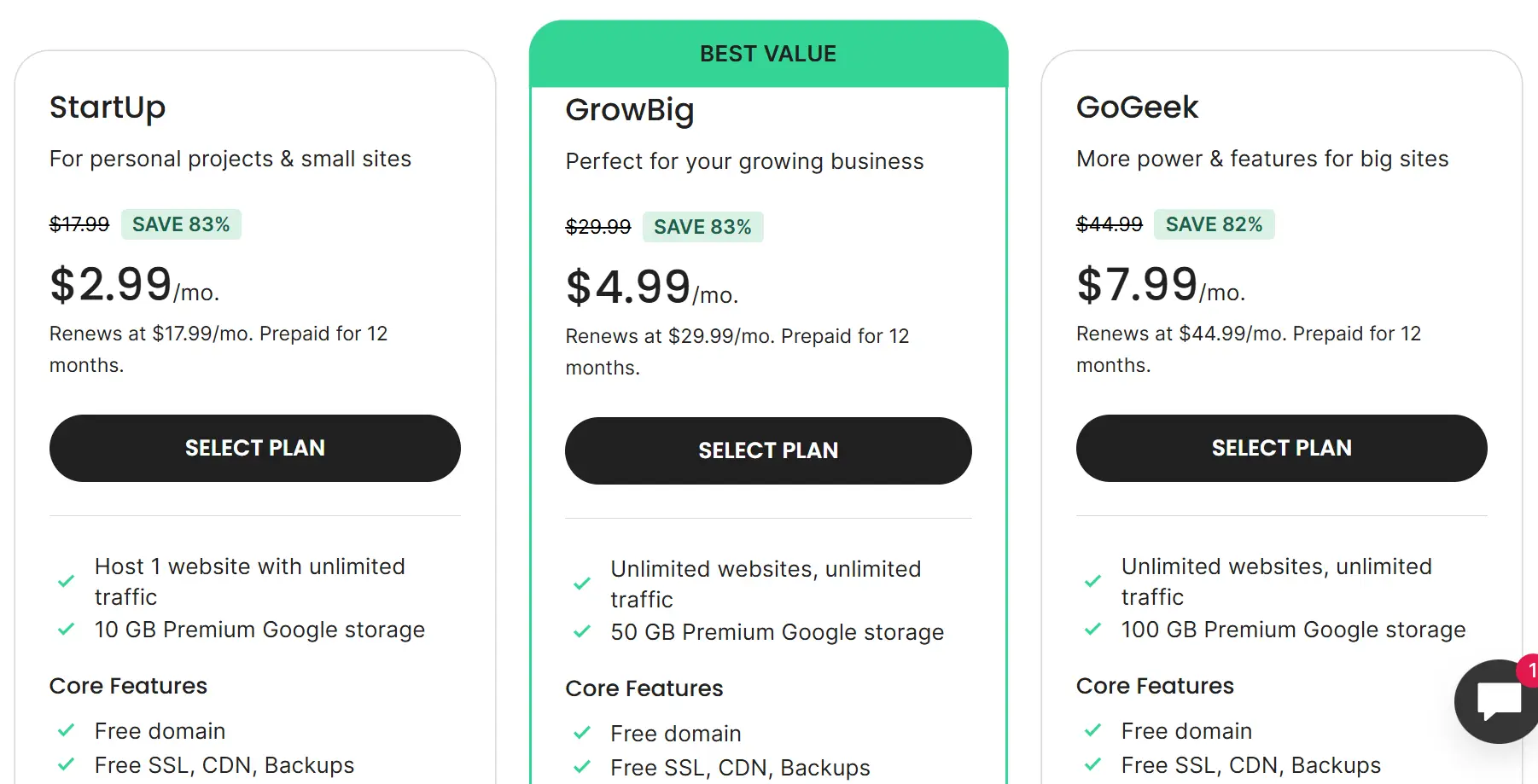Click checkmark next to GrowBig Free domain

pyautogui.click(x=582, y=734)
